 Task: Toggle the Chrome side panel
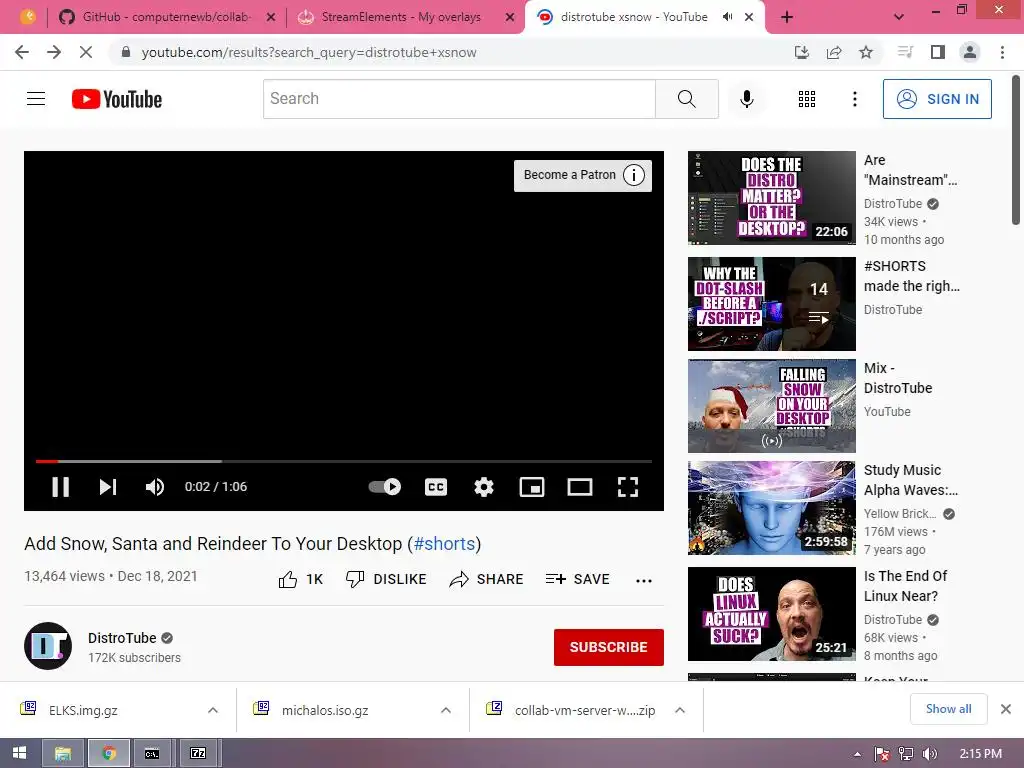[x=938, y=52]
